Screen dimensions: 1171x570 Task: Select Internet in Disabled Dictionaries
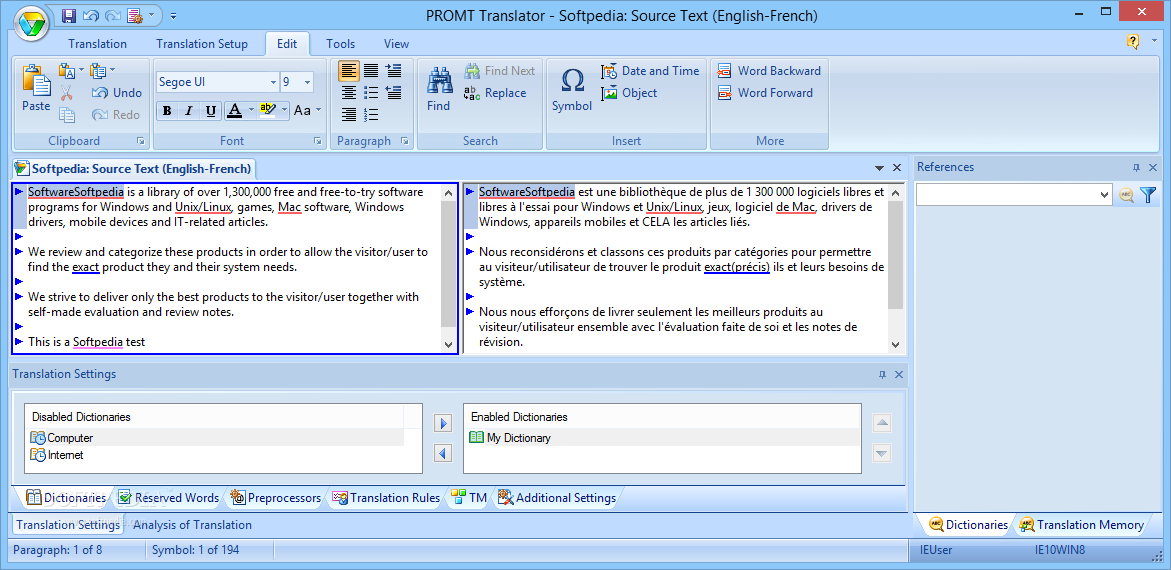point(57,454)
